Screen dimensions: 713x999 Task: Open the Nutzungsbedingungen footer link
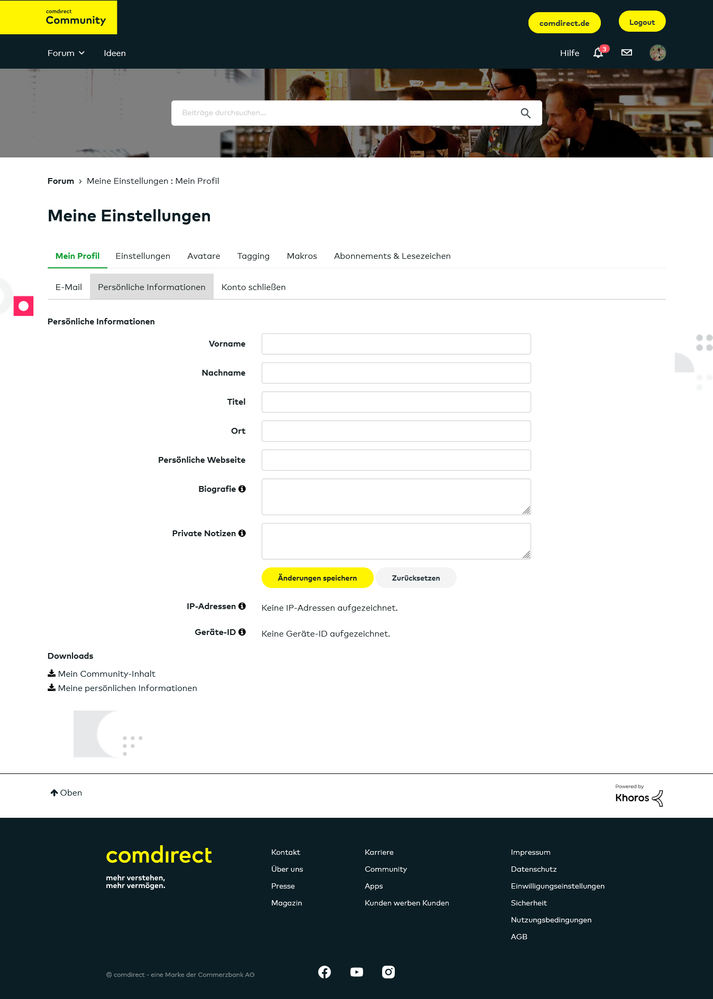551,919
